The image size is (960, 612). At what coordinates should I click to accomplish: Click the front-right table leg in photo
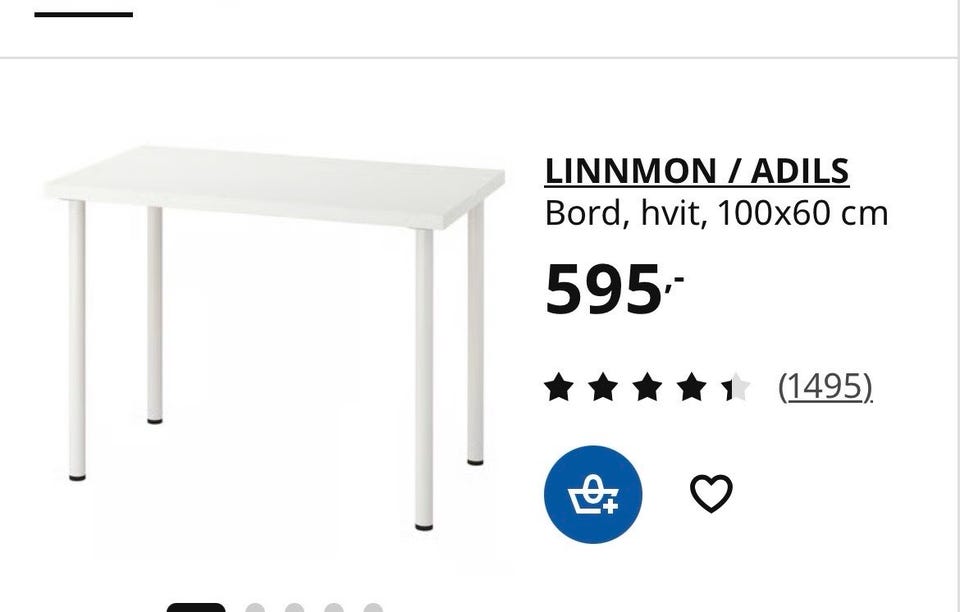pyautogui.click(x=424, y=379)
